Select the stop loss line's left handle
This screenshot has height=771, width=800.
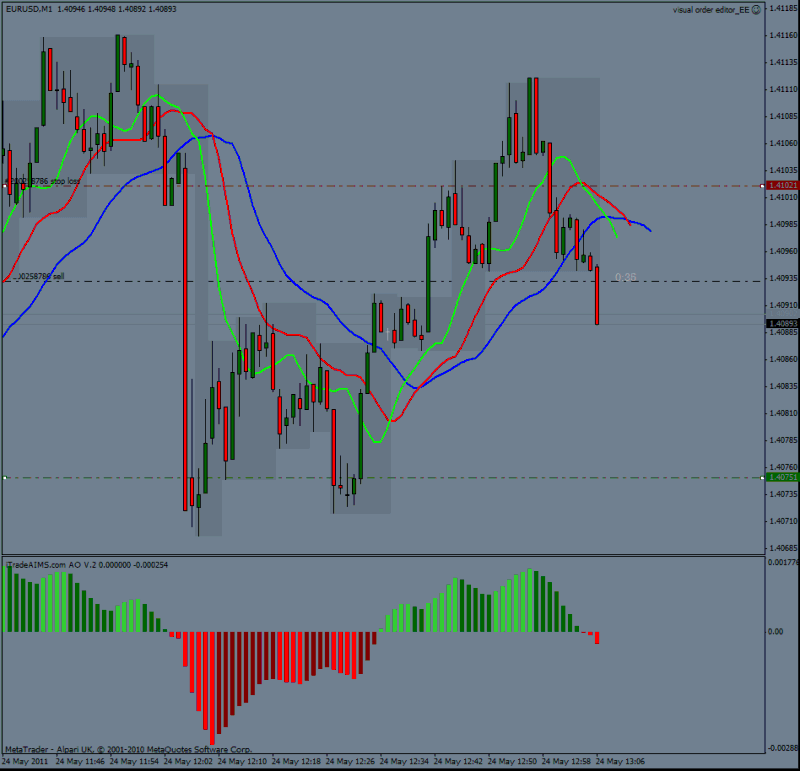[x=5, y=186]
